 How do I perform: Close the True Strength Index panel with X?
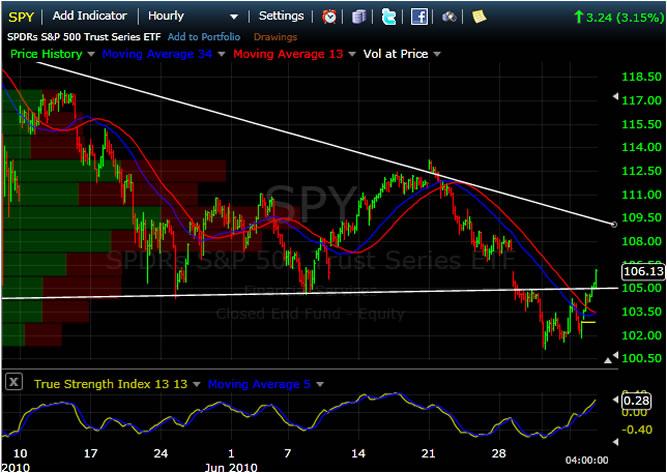(14, 382)
